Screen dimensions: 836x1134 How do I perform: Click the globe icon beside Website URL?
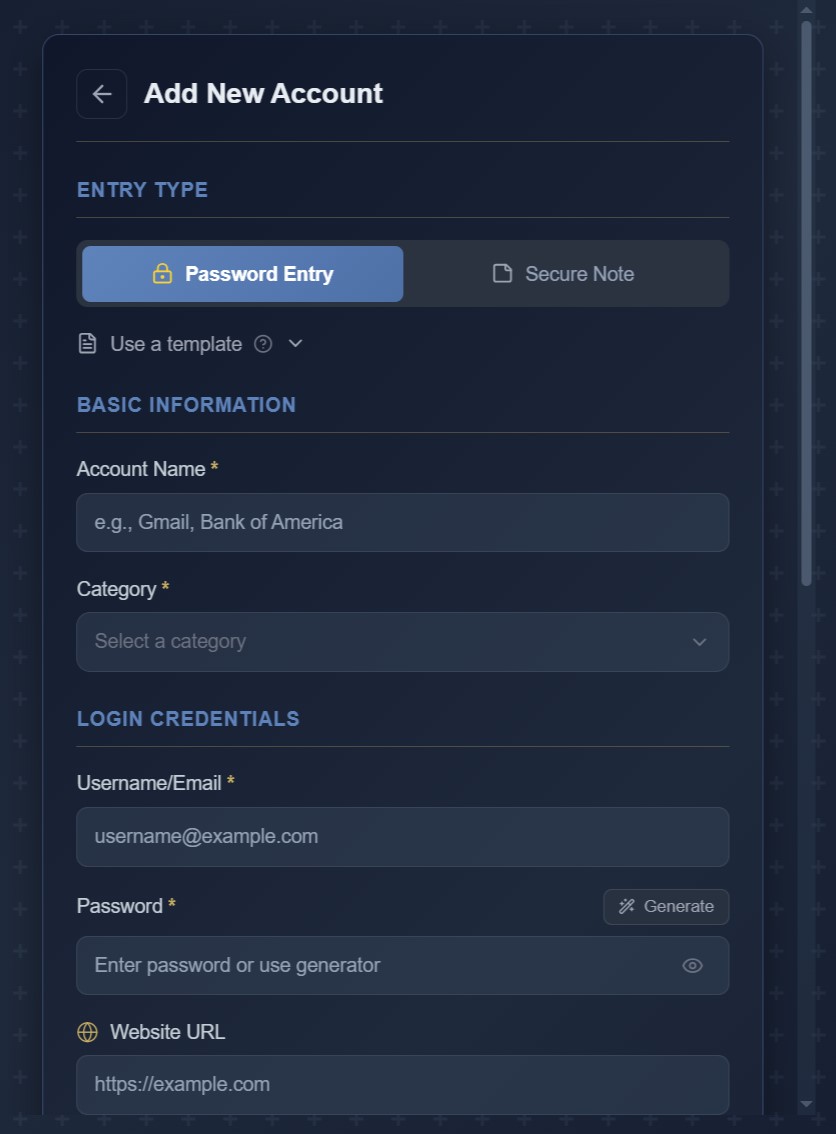[x=87, y=1031]
